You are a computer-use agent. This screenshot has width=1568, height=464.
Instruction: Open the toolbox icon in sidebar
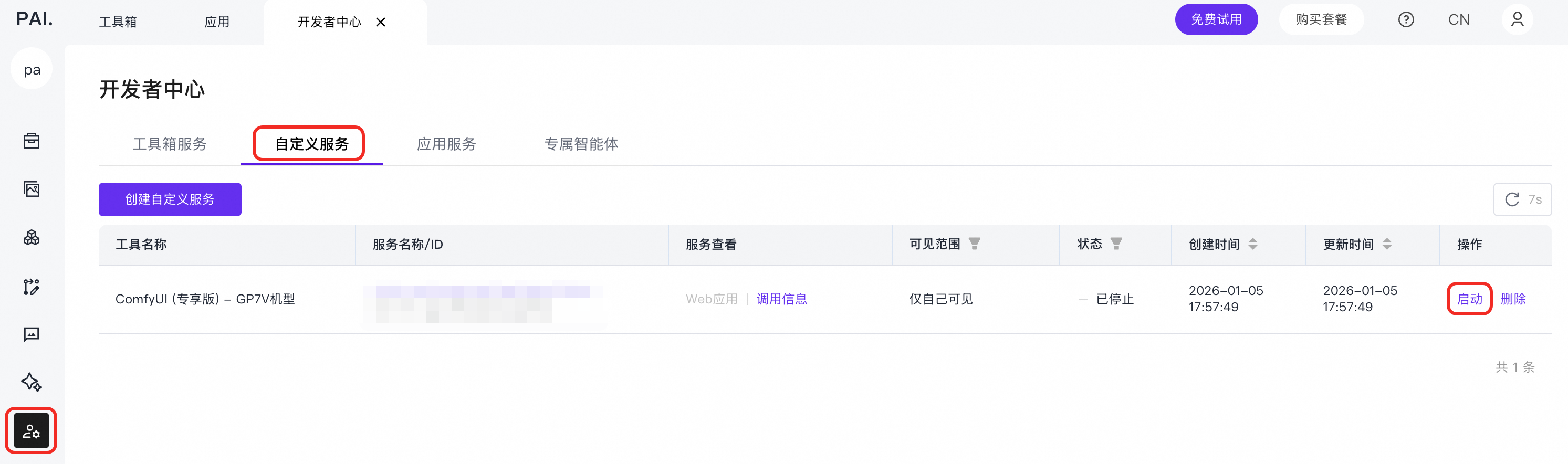[32, 141]
